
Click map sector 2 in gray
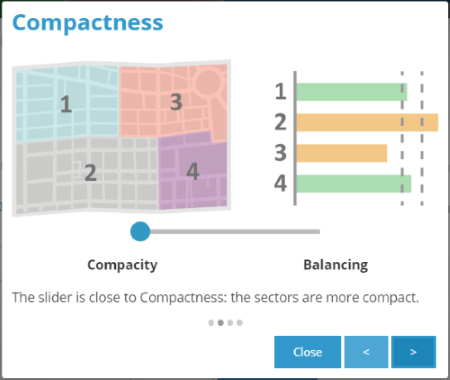click(87, 173)
